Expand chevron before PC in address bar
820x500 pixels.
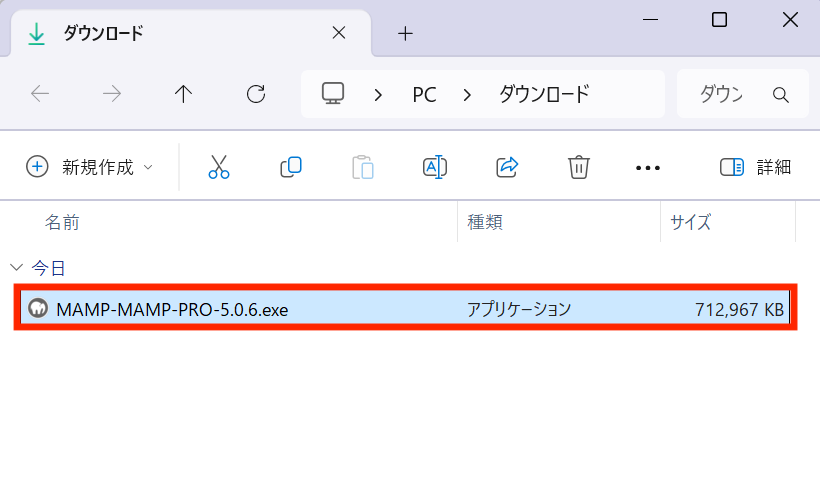(378, 95)
